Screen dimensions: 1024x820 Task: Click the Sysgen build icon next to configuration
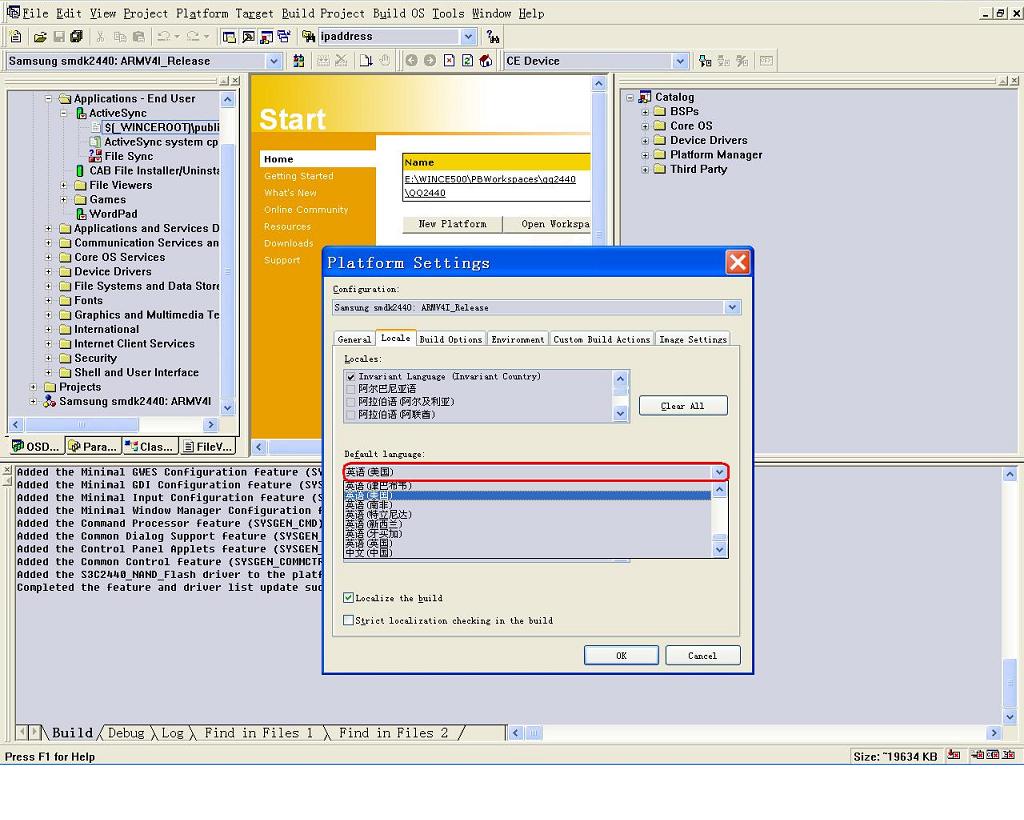point(298,61)
